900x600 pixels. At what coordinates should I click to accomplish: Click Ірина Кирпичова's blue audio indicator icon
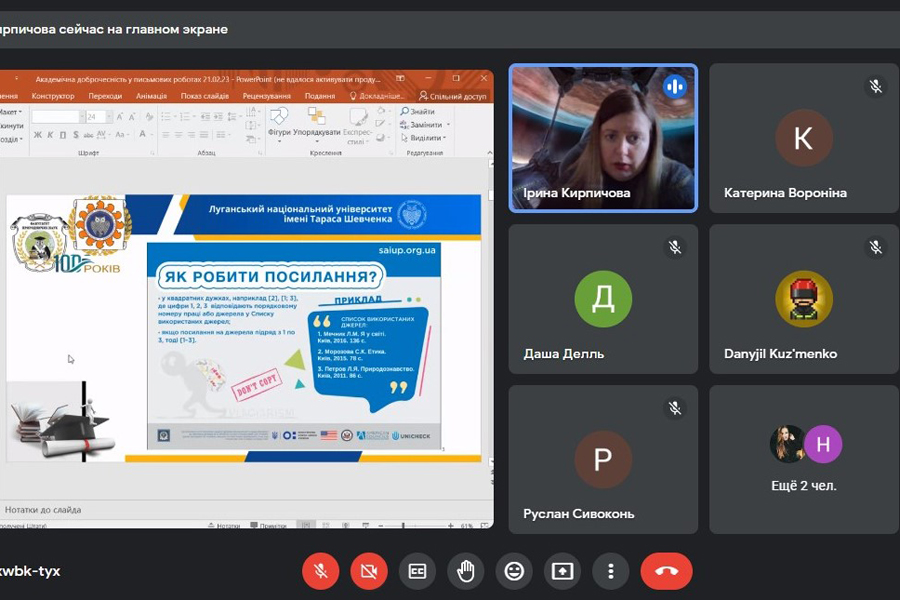click(675, 86)
